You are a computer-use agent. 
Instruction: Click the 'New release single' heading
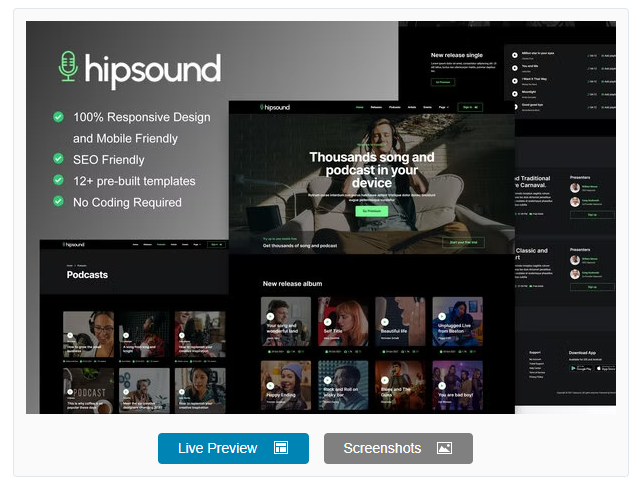point(457,55)
